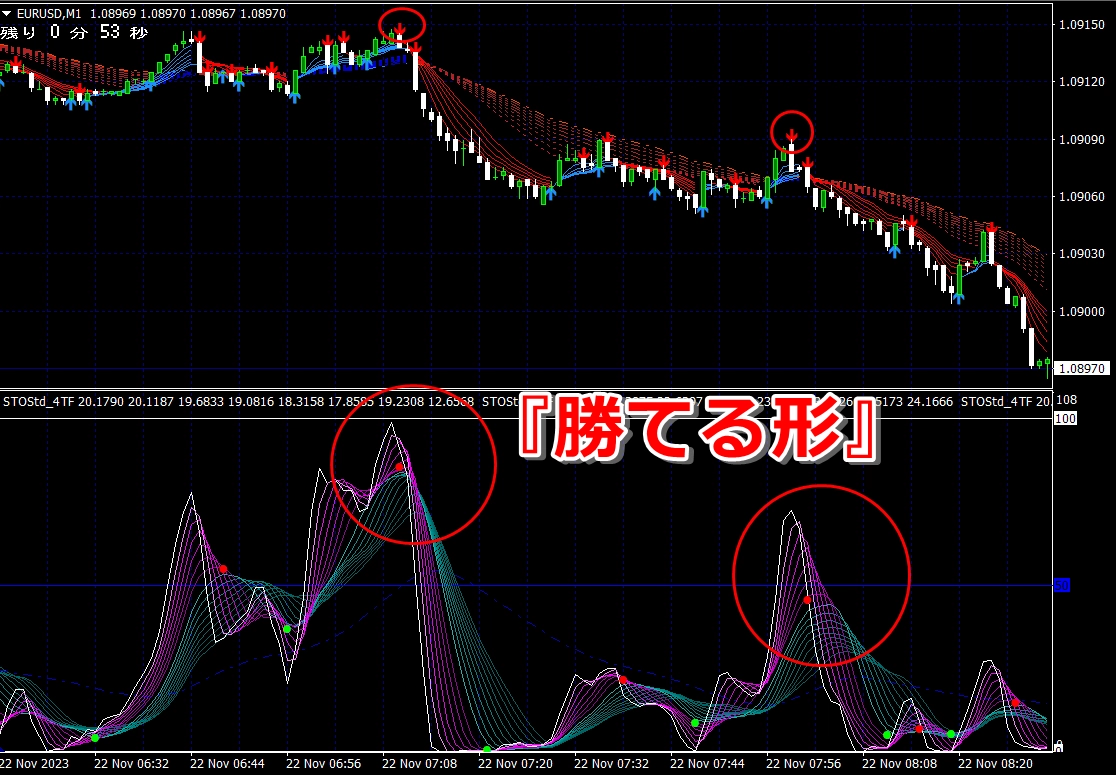Click the 22 Nov 2023 date label
Viewport: 1116px width, 775px height.
[x=36, y=764]
